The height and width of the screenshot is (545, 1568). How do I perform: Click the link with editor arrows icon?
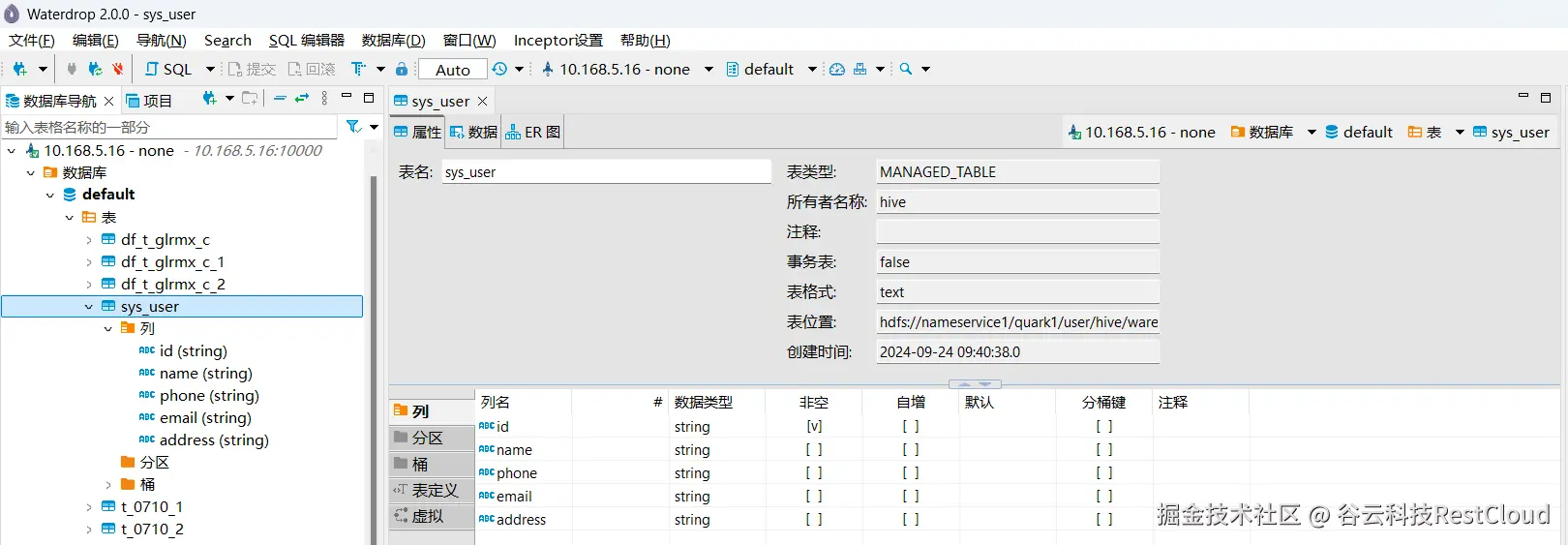[302, 98]
